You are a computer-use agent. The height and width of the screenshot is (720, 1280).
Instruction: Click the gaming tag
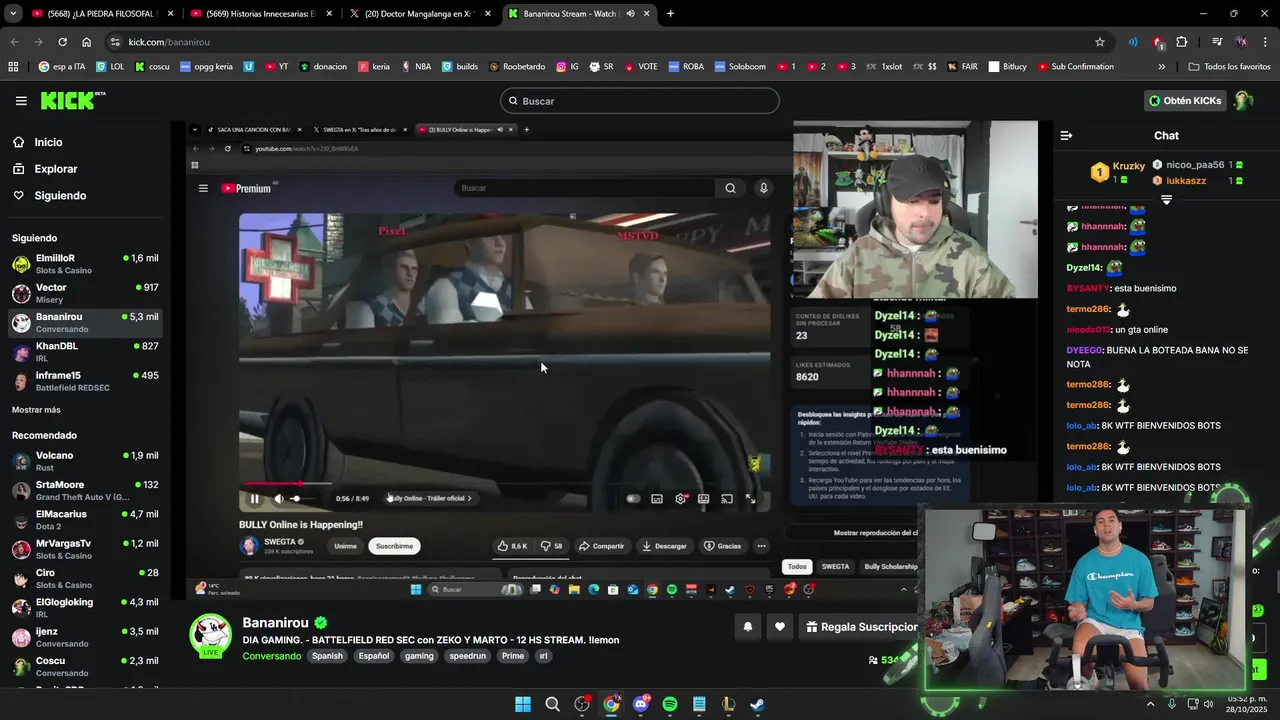419,656
